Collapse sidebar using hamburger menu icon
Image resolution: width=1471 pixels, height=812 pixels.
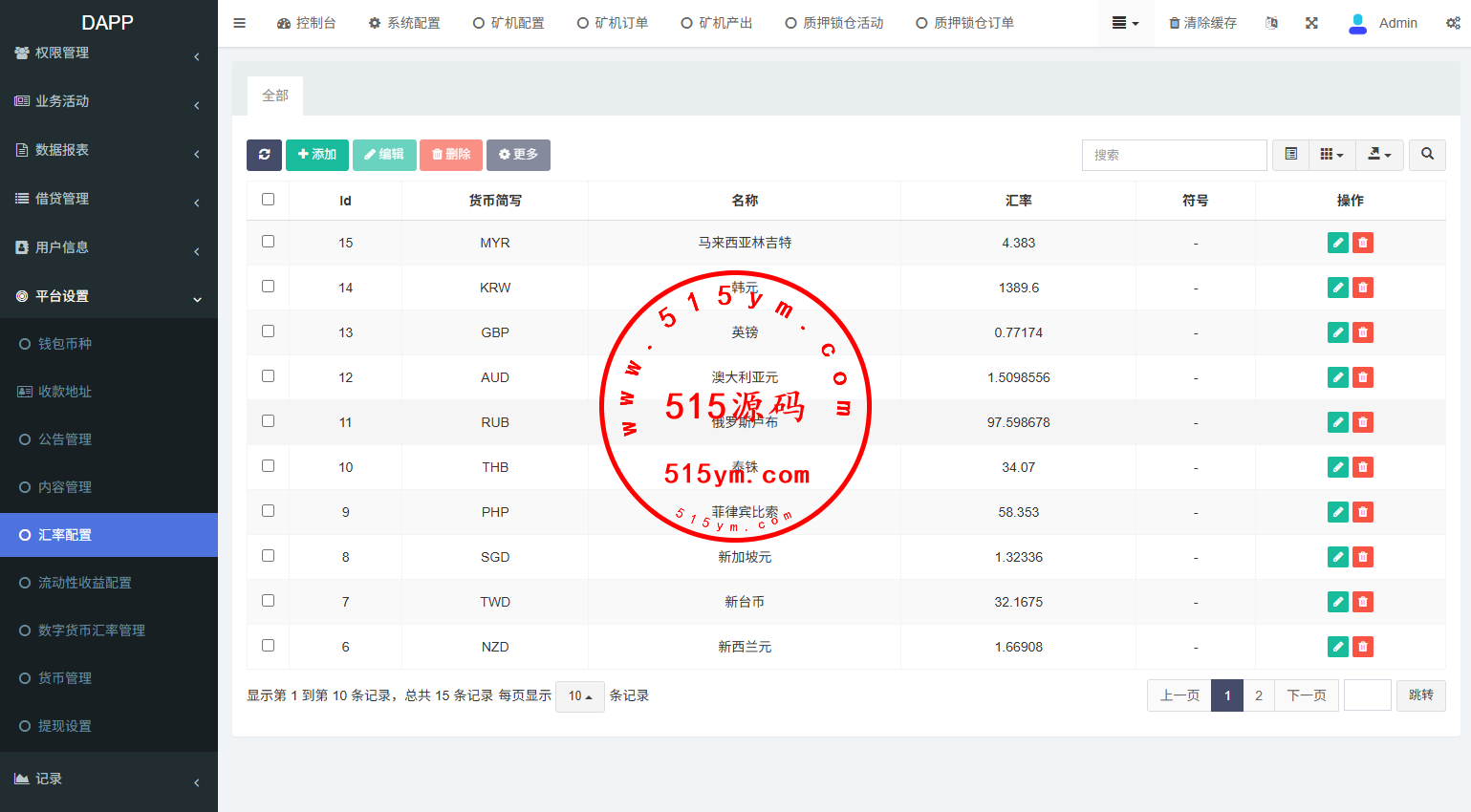point(240,23)
